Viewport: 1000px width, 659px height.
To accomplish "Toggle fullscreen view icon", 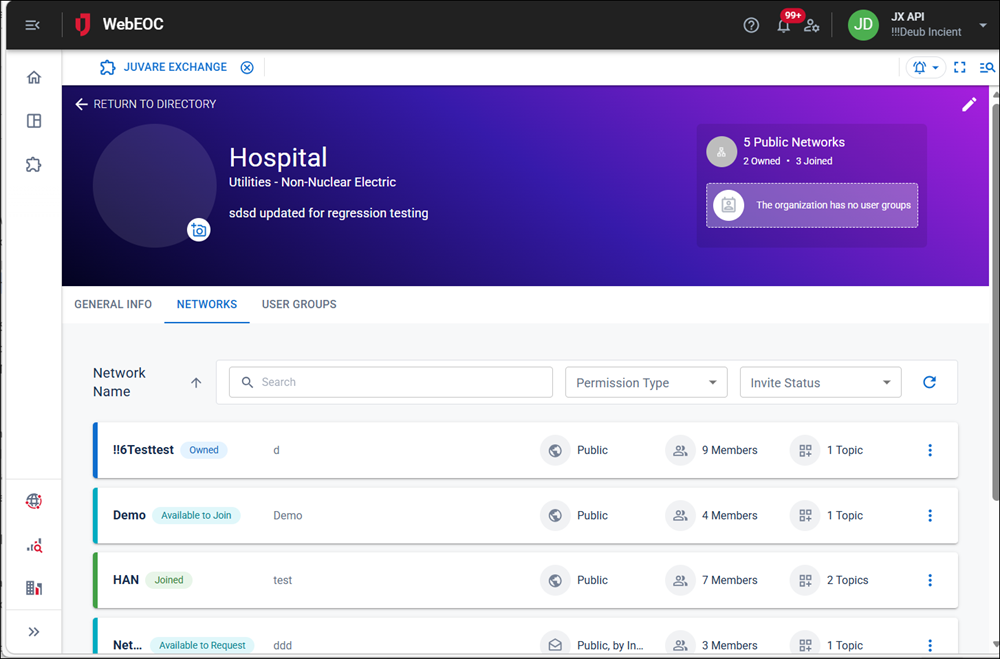I will point(960,68).
